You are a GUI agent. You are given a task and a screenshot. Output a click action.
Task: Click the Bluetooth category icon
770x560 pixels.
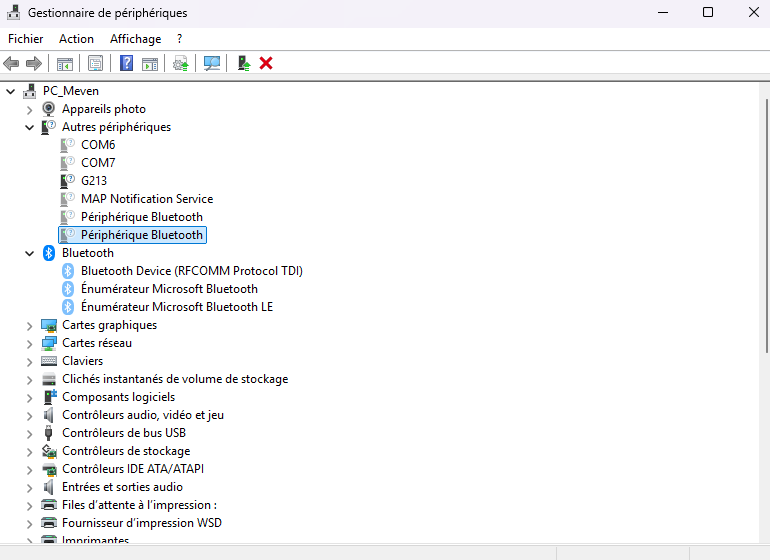point(49,252)
